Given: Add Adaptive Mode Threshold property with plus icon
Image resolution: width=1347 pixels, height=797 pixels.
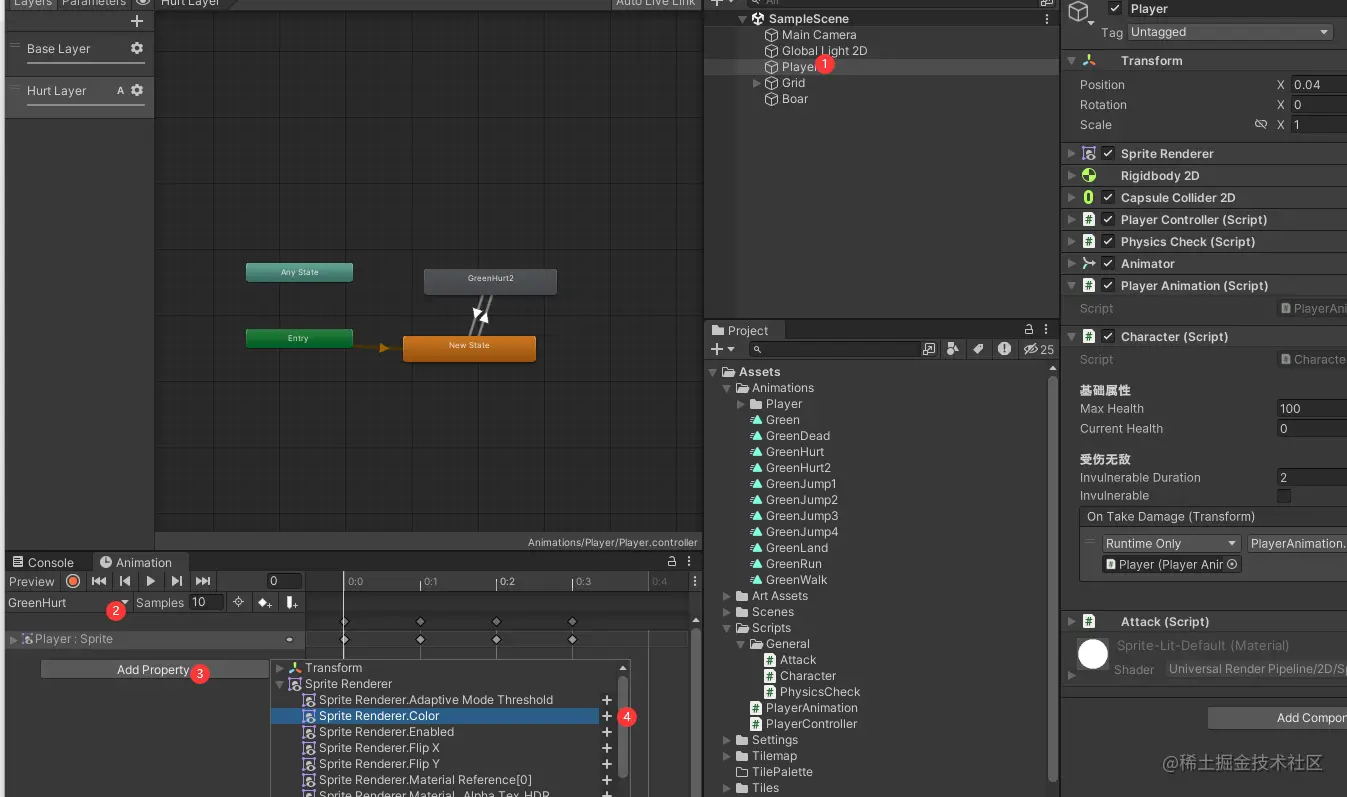Looking at the screenshot, I should (607, 700).
